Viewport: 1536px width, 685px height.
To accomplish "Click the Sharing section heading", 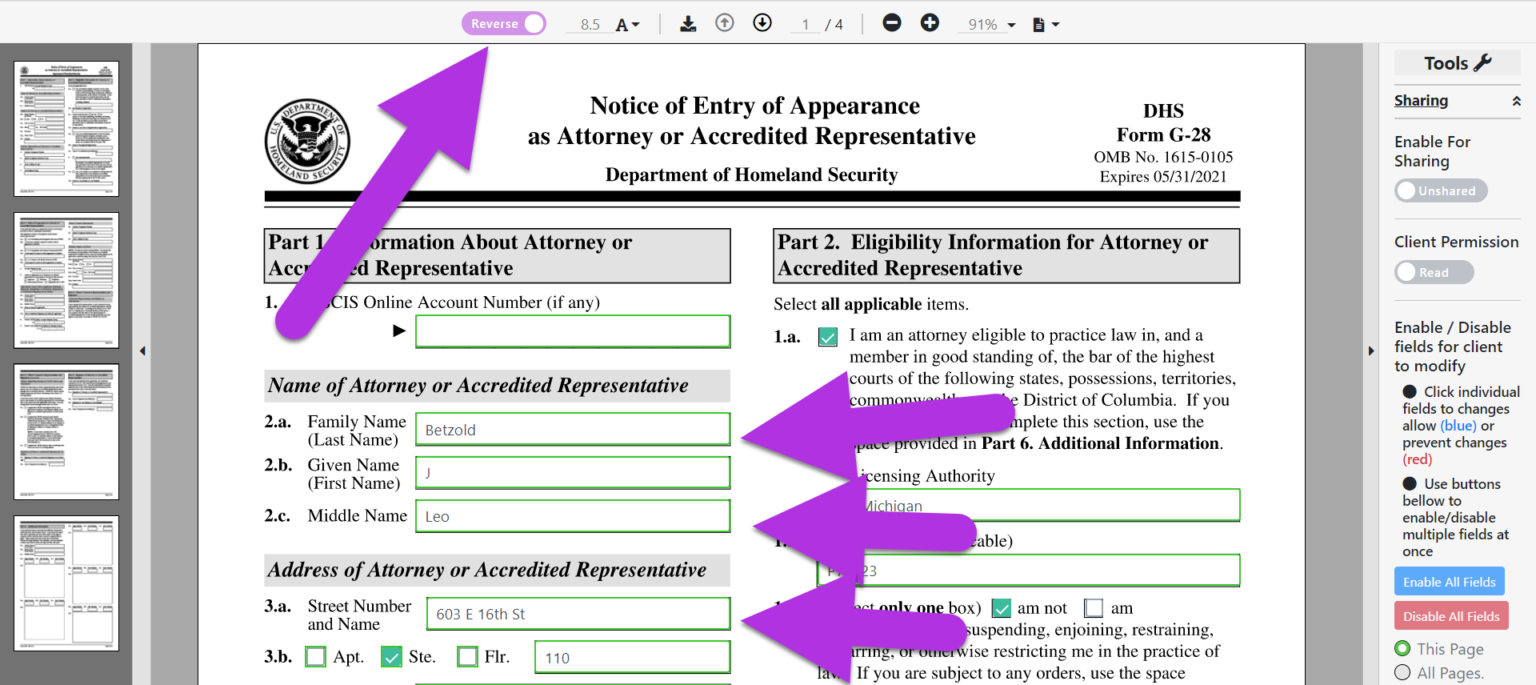I will (x=1421, y=100).
